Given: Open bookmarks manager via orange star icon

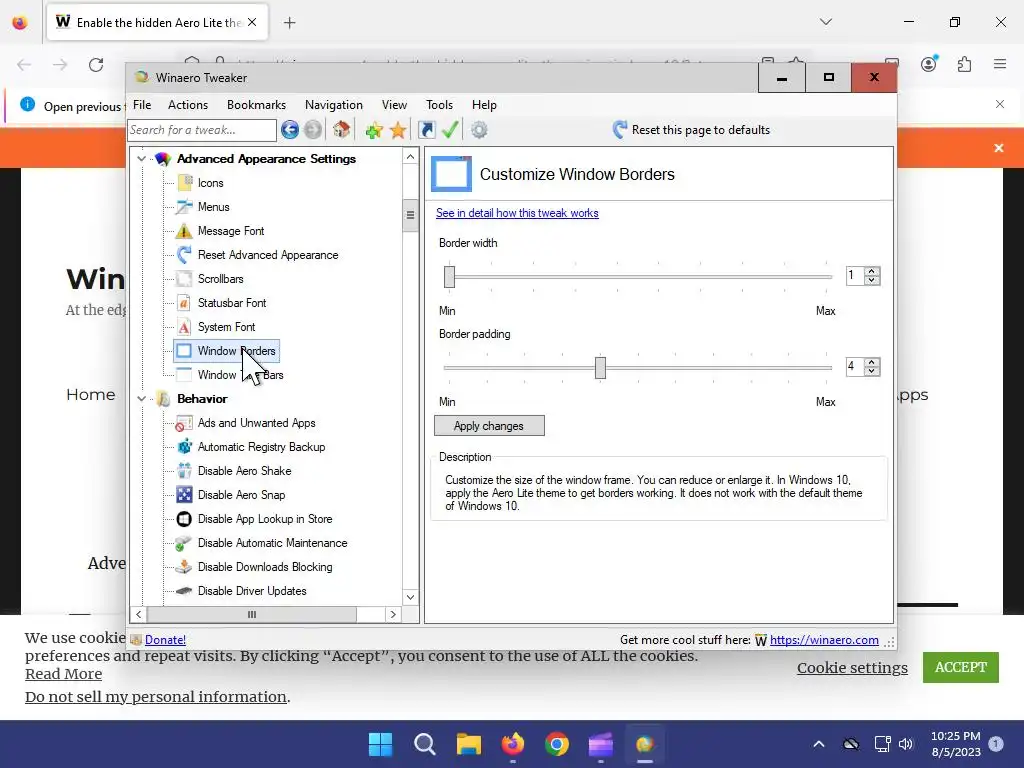Looking at the screenshot, I should click(x=398, y=130).
